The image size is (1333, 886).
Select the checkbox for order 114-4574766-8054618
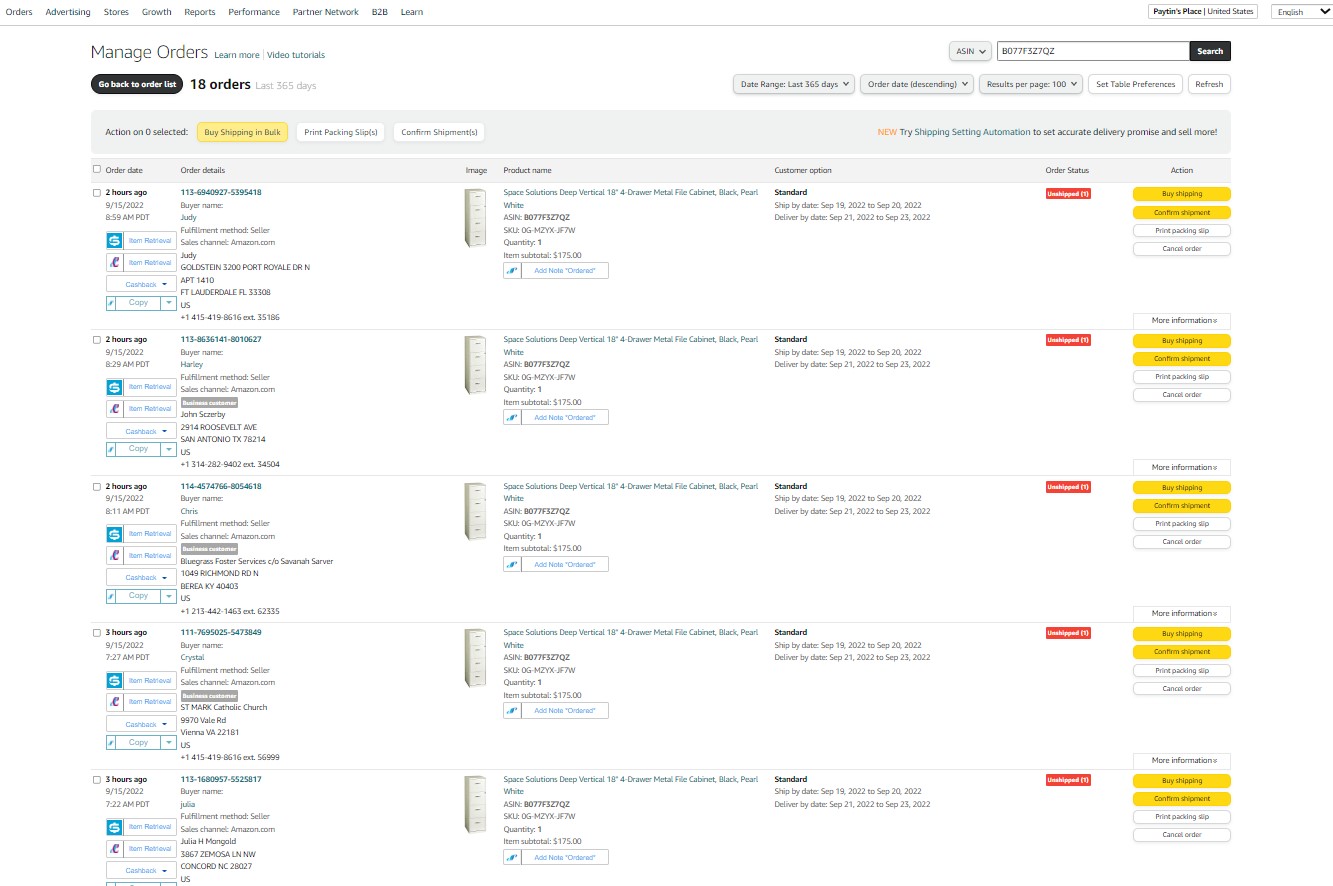click(x=97, y=487)
